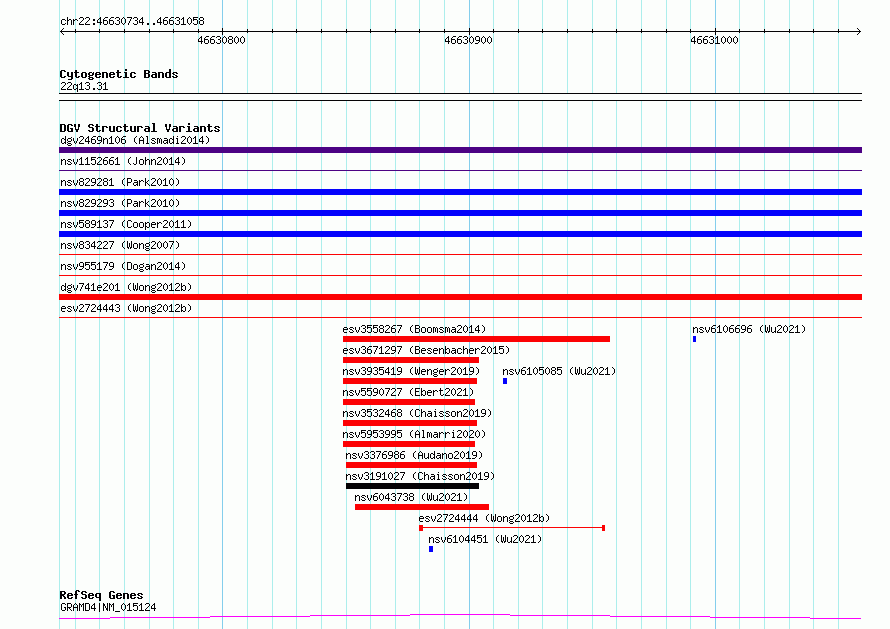This screenshot has width=890, height=629.
Task: Select the nsv6043738 (Wu2021) label
Action: [412, 497]
